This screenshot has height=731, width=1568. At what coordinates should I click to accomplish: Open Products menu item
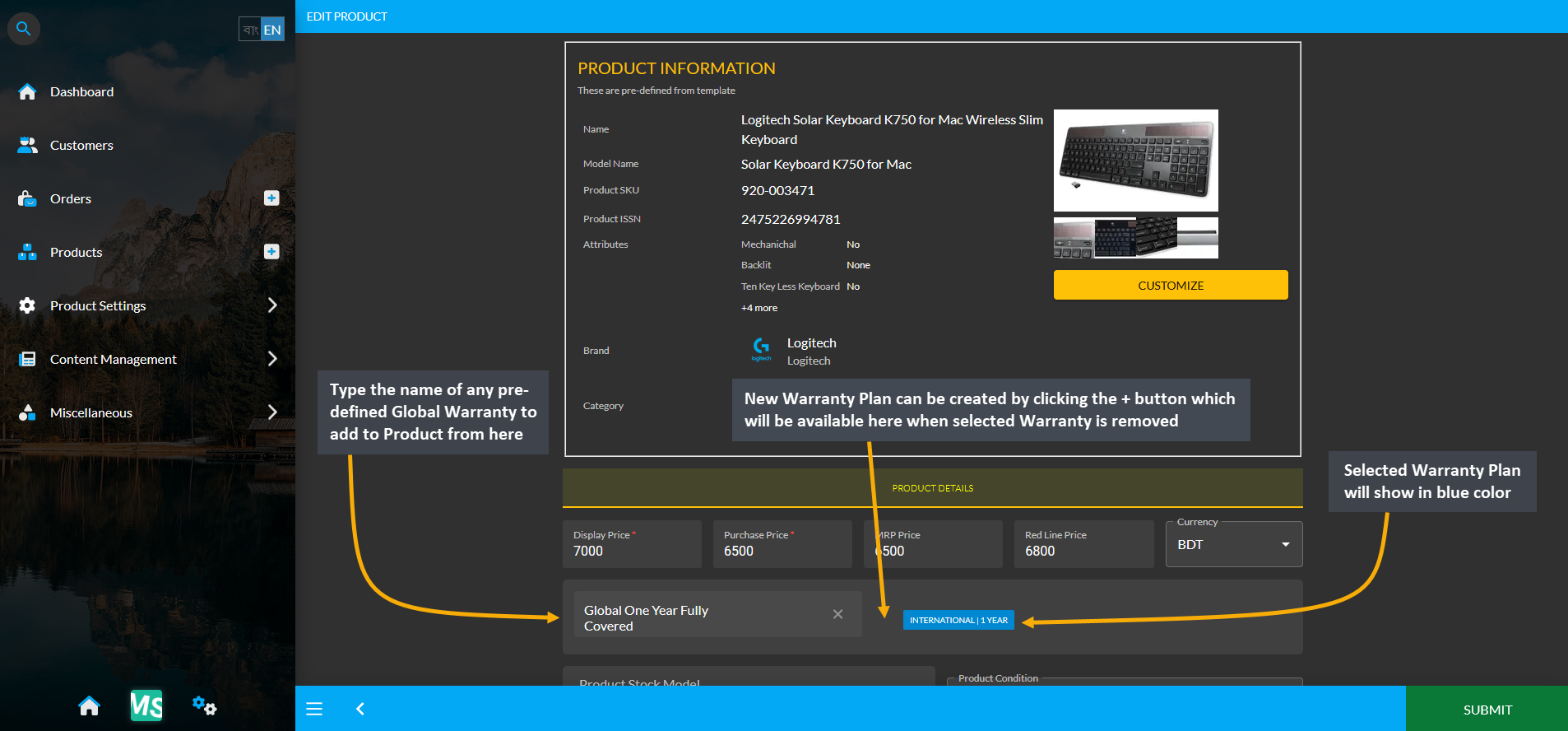(76, 252)
